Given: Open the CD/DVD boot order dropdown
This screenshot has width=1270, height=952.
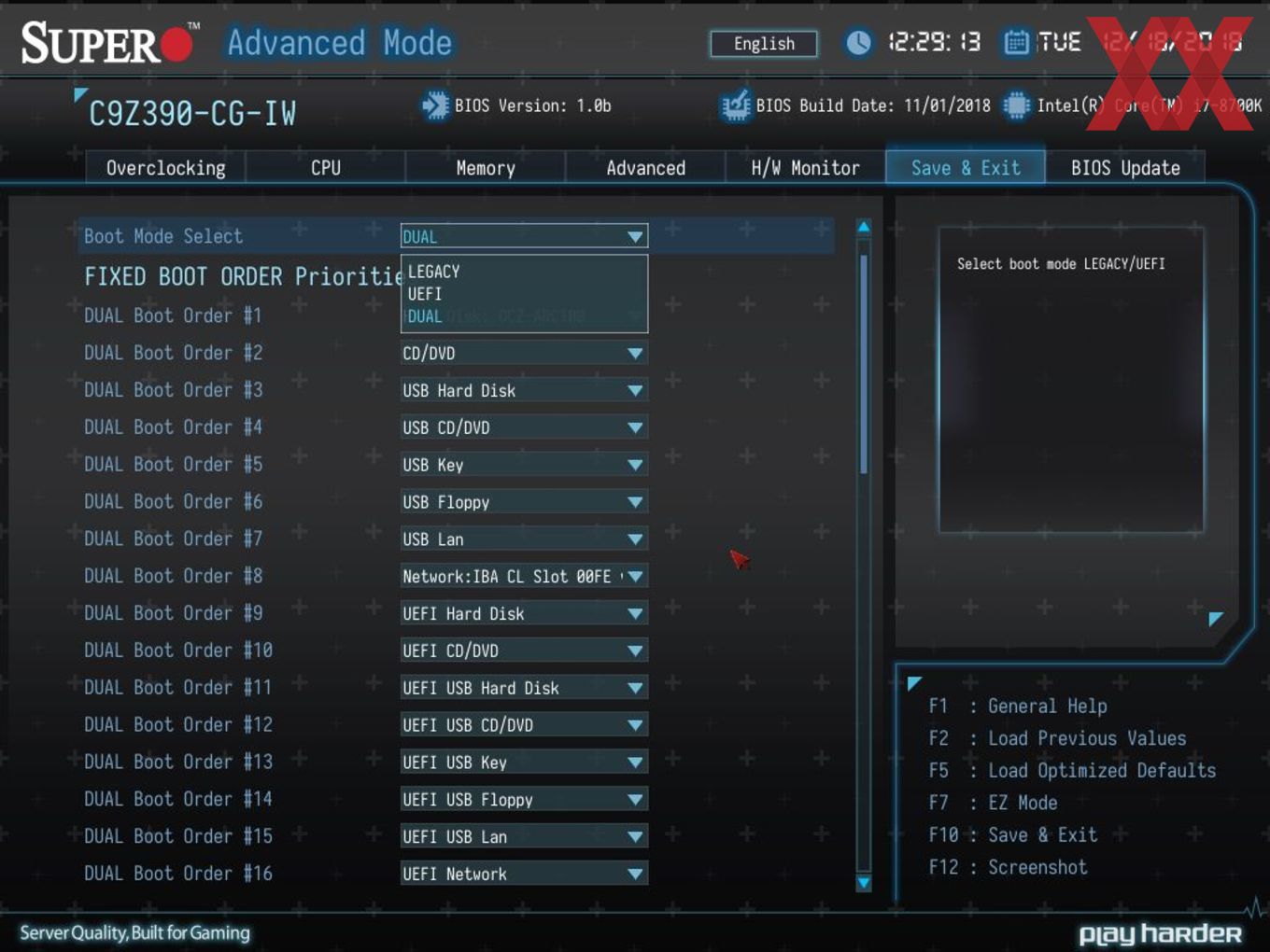Looking at the screenshot, I should [524, 353].
